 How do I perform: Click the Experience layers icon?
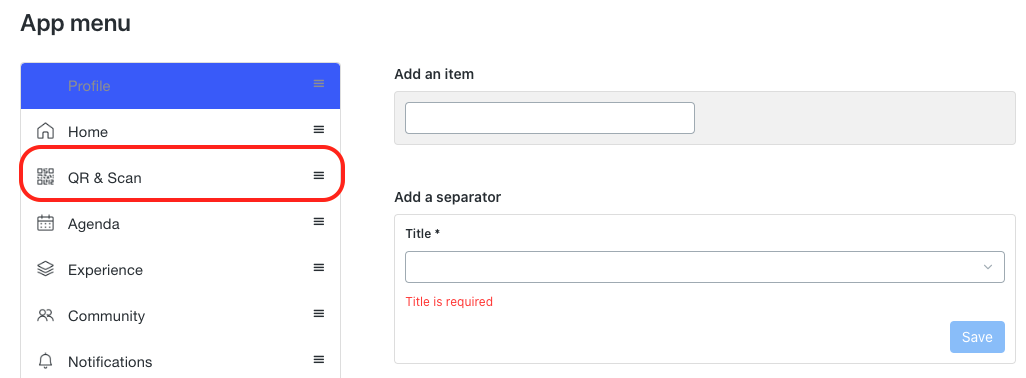[x=45, y=269]
